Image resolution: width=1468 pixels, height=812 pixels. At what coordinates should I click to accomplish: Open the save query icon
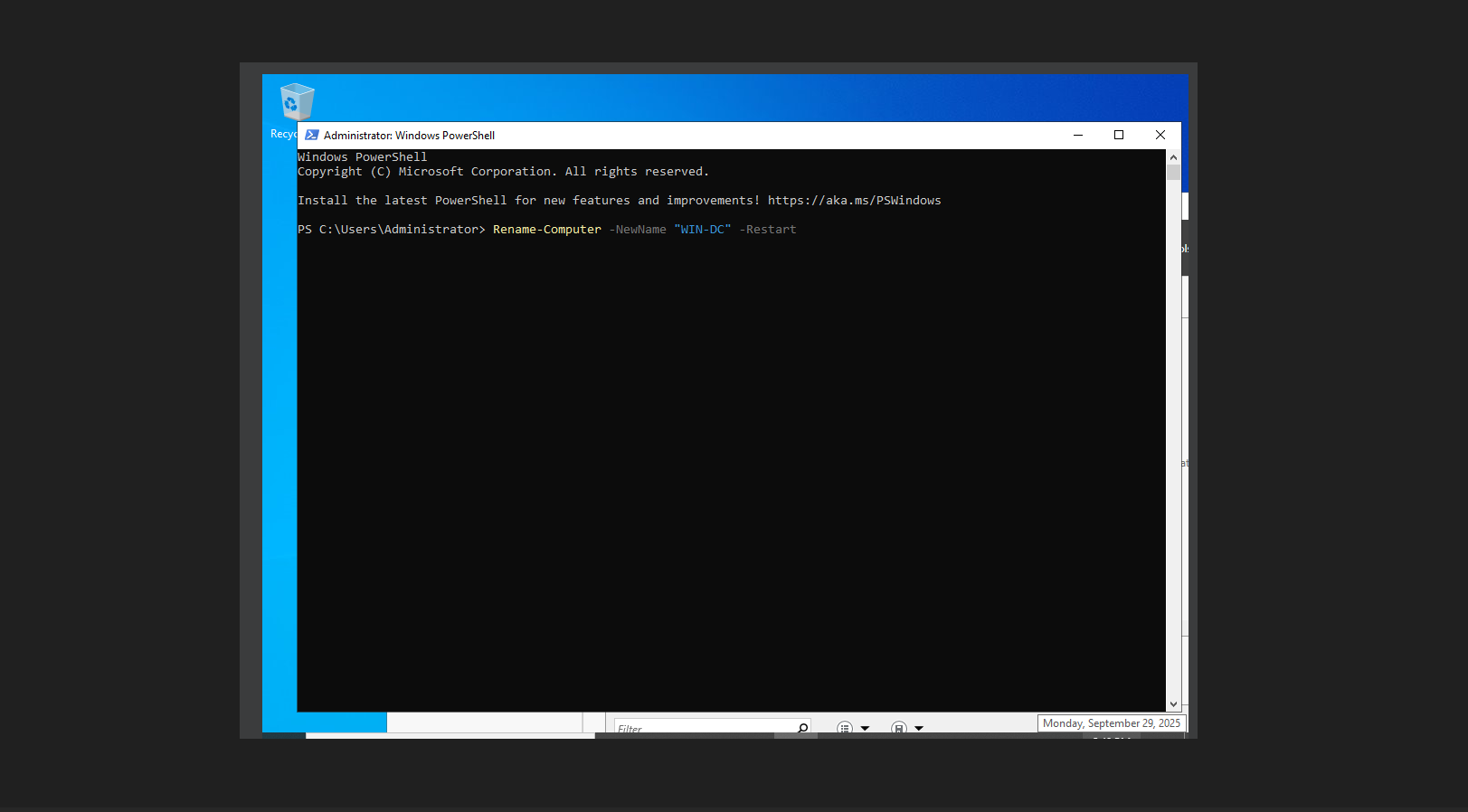(898, 728)
